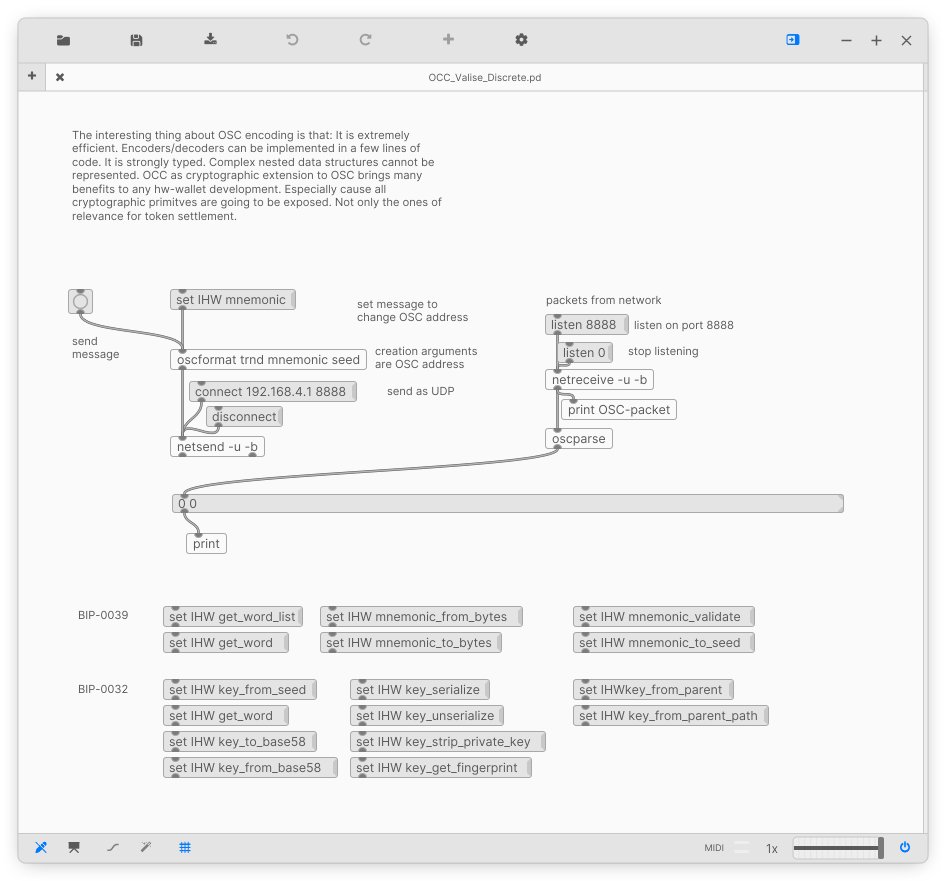Click 'set IHW get_word_list' message
This screenshot has width=946, height=881.
pyautogui.click(x=233, y=617)
